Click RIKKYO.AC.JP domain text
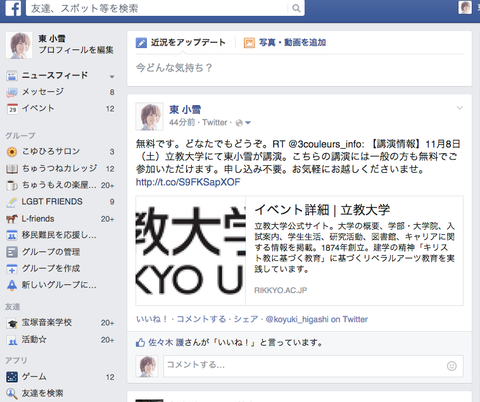The width and height of the screenshot is (480, 402). [281, 290]
